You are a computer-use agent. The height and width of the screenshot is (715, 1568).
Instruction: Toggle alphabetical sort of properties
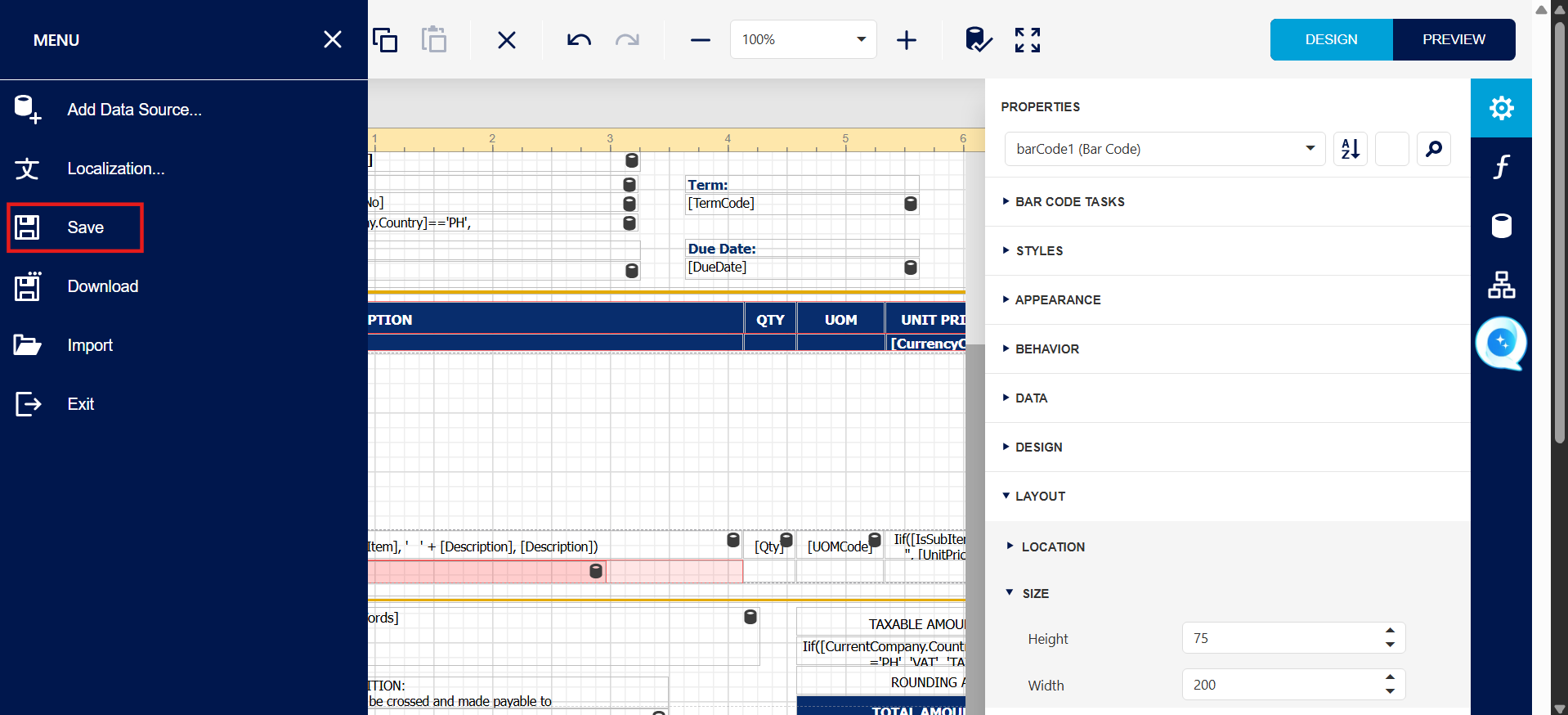point(1351,149)
